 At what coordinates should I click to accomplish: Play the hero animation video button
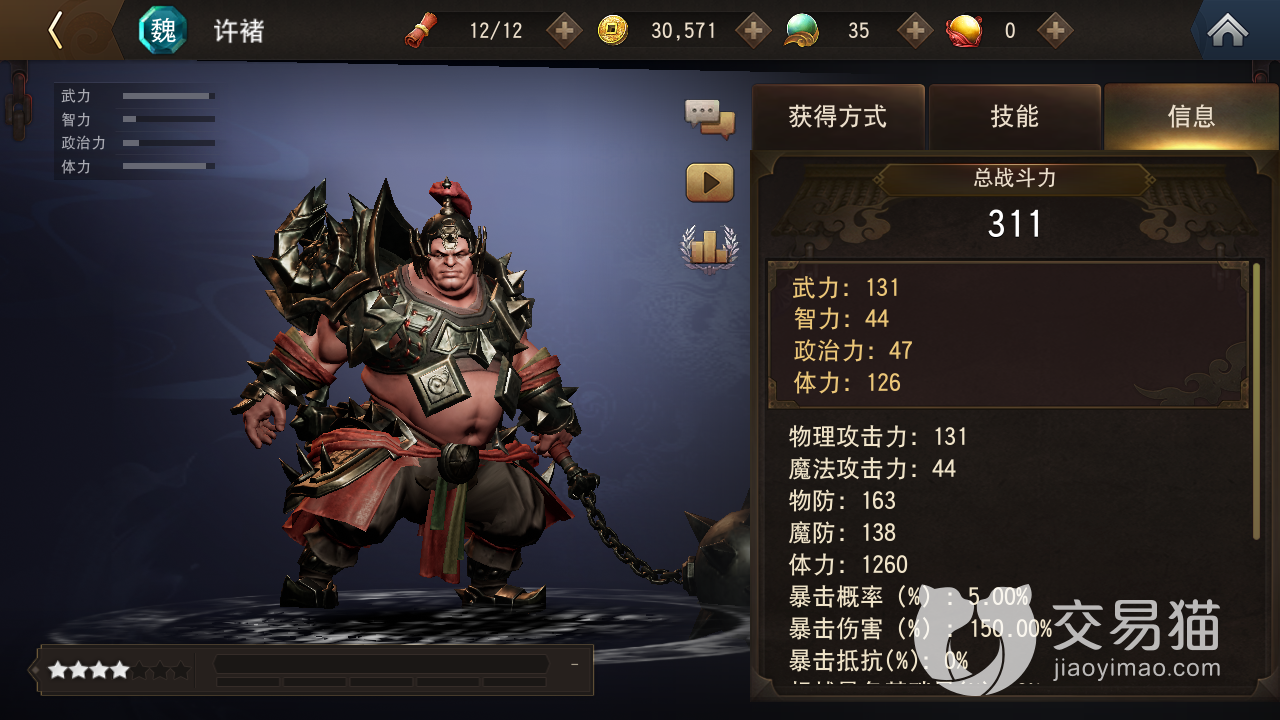coord(709,183)
